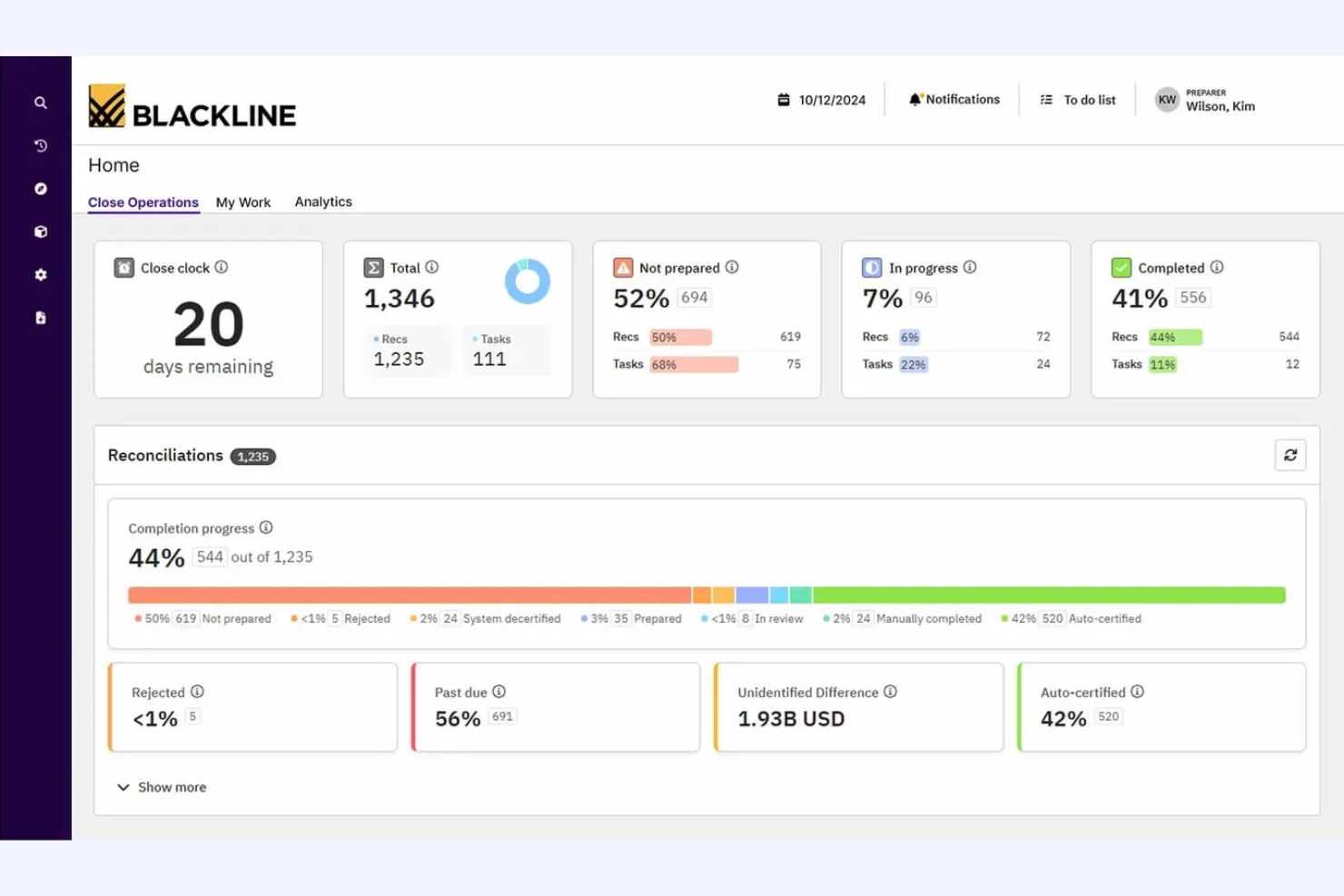Click the Not prepared card

pos(707,319)
